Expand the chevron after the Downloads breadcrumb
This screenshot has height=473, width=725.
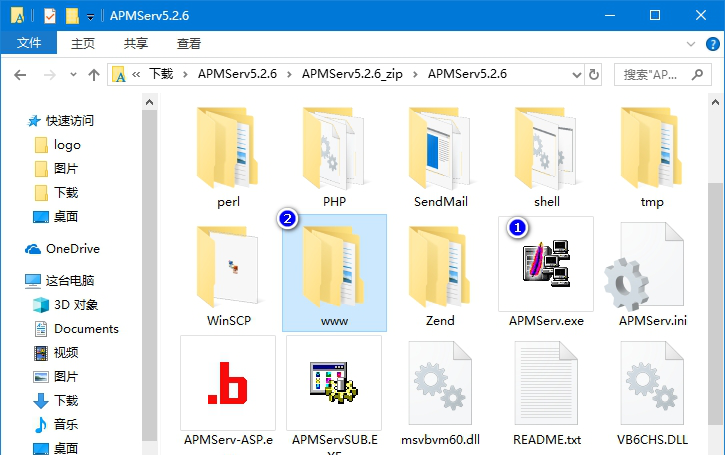click(185, 74)
